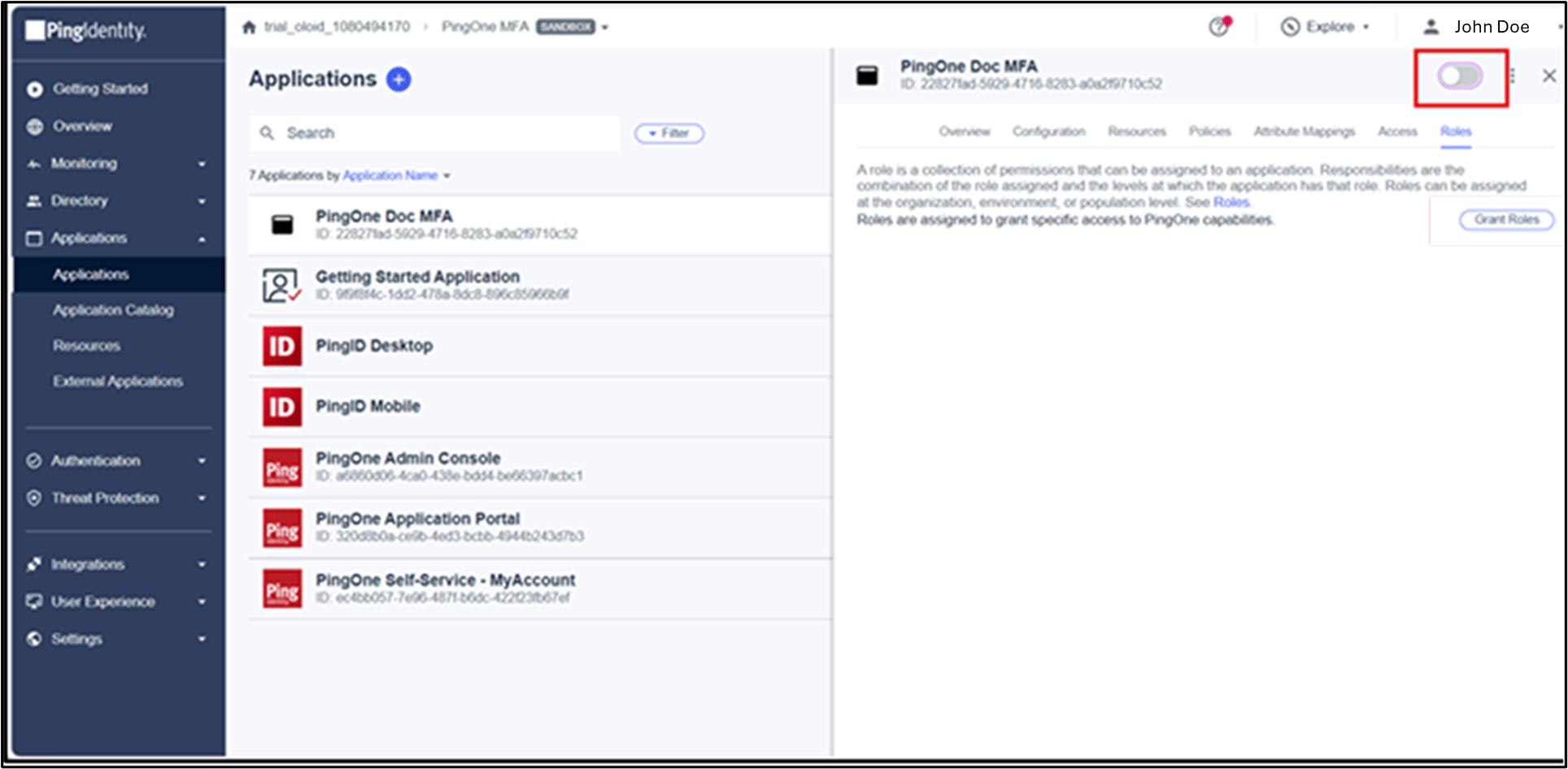Click the user avatar icon beside John Doe
1568x769 pixels.
tap(1431, 27)
